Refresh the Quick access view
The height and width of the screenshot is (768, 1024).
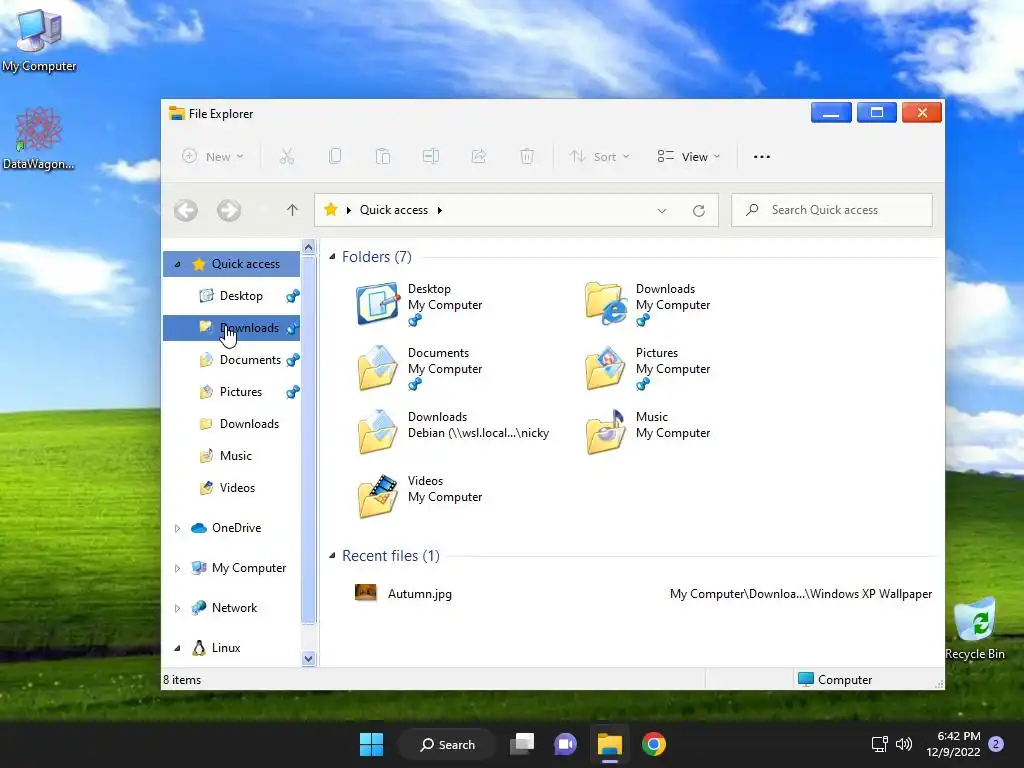(x=699, y=210)
